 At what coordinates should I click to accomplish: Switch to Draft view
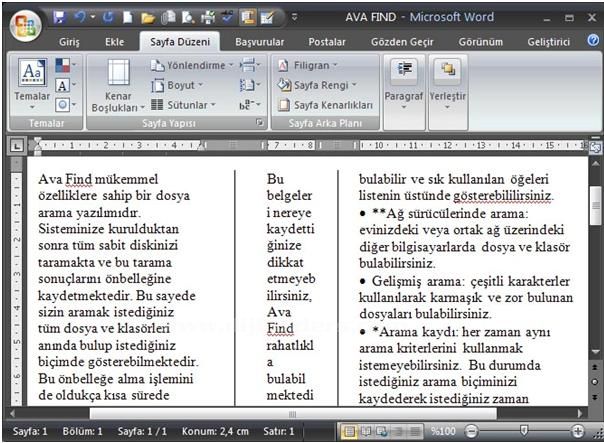414,431
